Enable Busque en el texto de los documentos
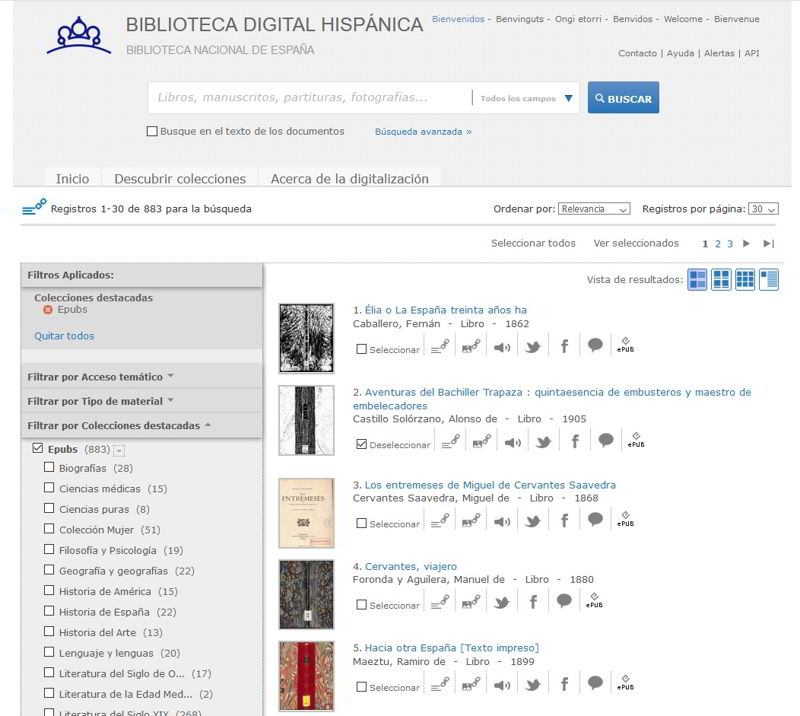 [151, 131]
